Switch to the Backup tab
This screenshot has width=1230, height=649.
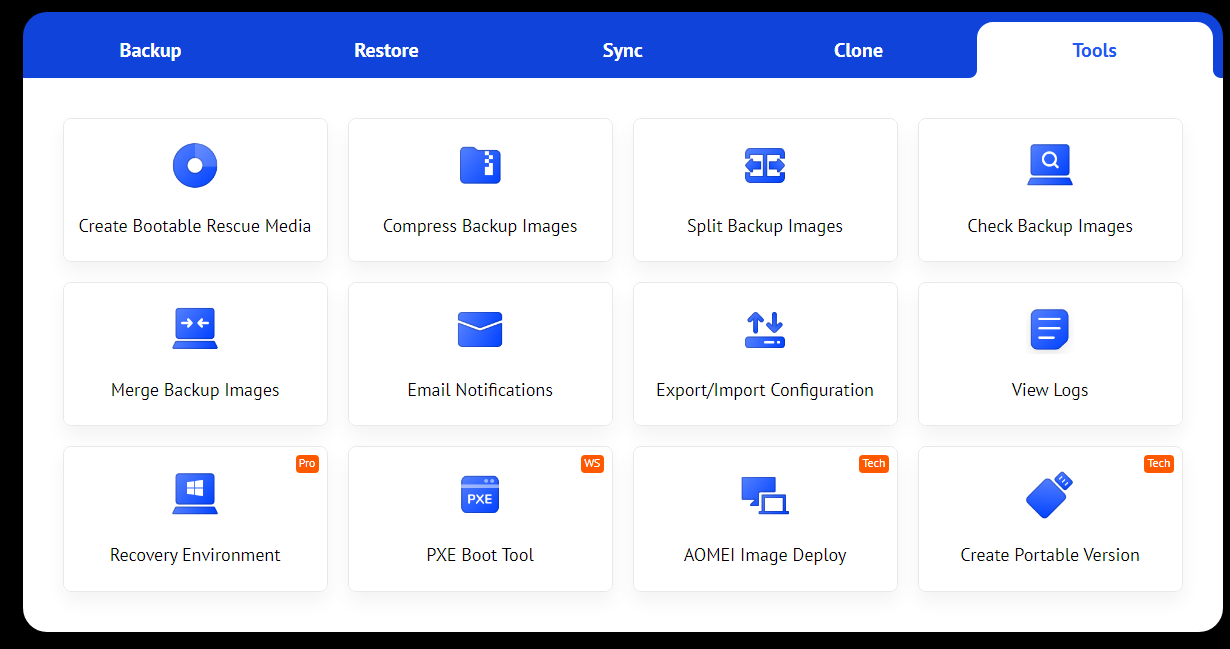tap(150, 50)
